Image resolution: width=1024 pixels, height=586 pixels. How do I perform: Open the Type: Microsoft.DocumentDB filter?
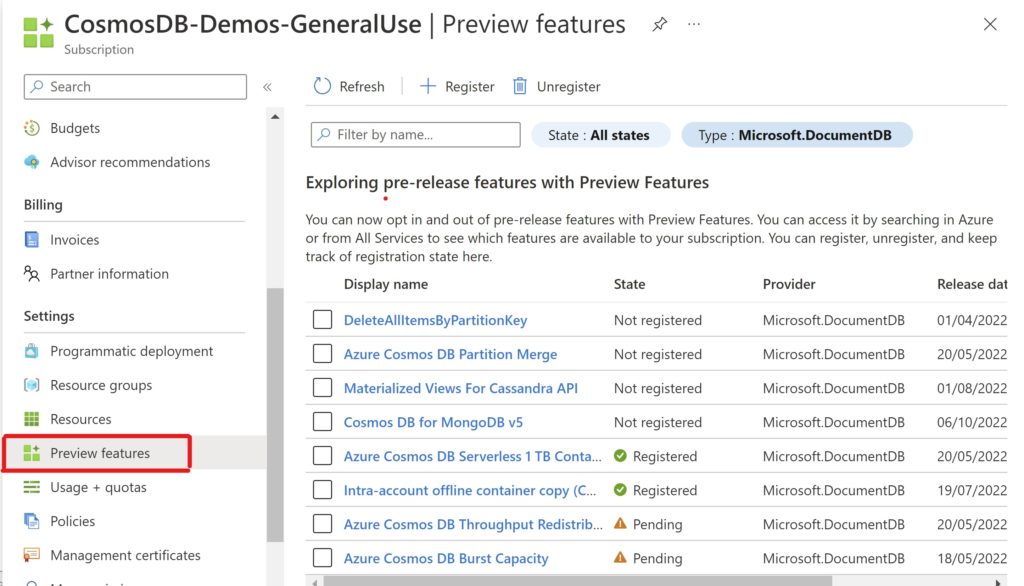click(x=796, y=135)
